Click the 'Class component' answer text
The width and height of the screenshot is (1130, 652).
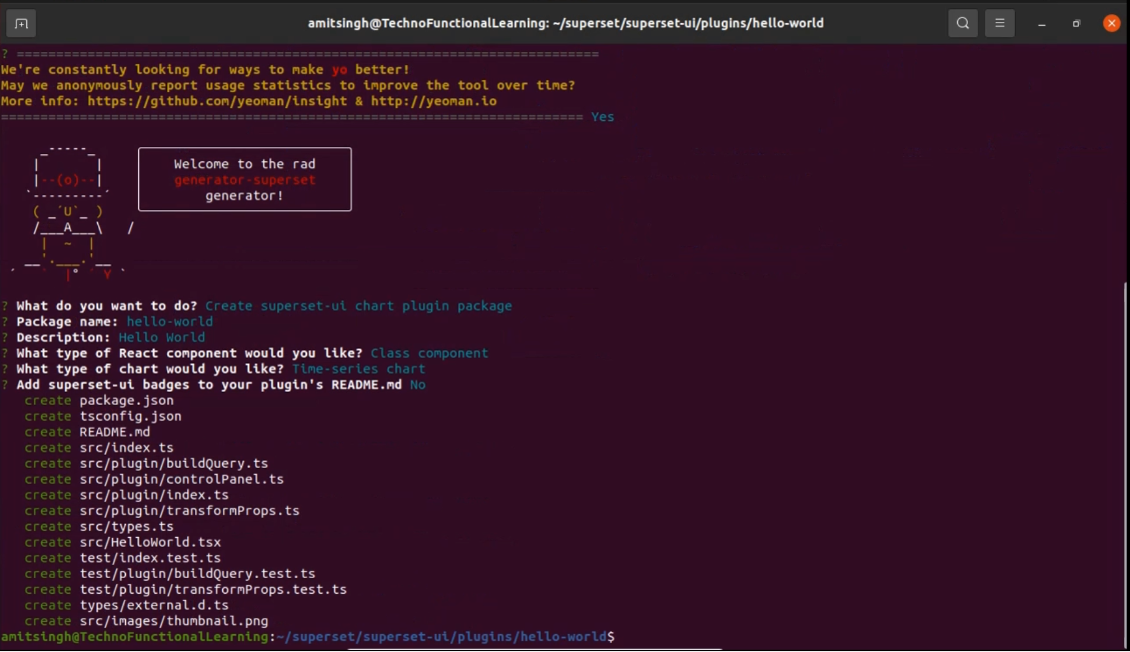(429, 353)
